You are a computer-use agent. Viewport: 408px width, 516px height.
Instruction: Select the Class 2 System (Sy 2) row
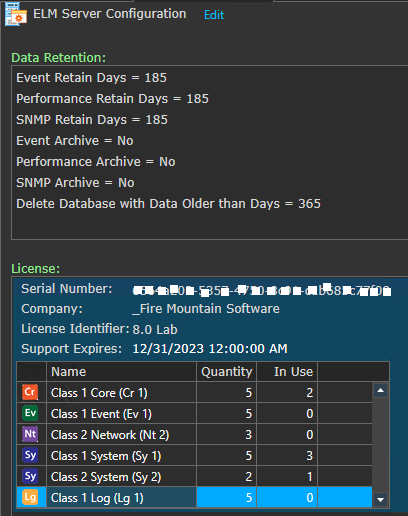click(194, 476)
